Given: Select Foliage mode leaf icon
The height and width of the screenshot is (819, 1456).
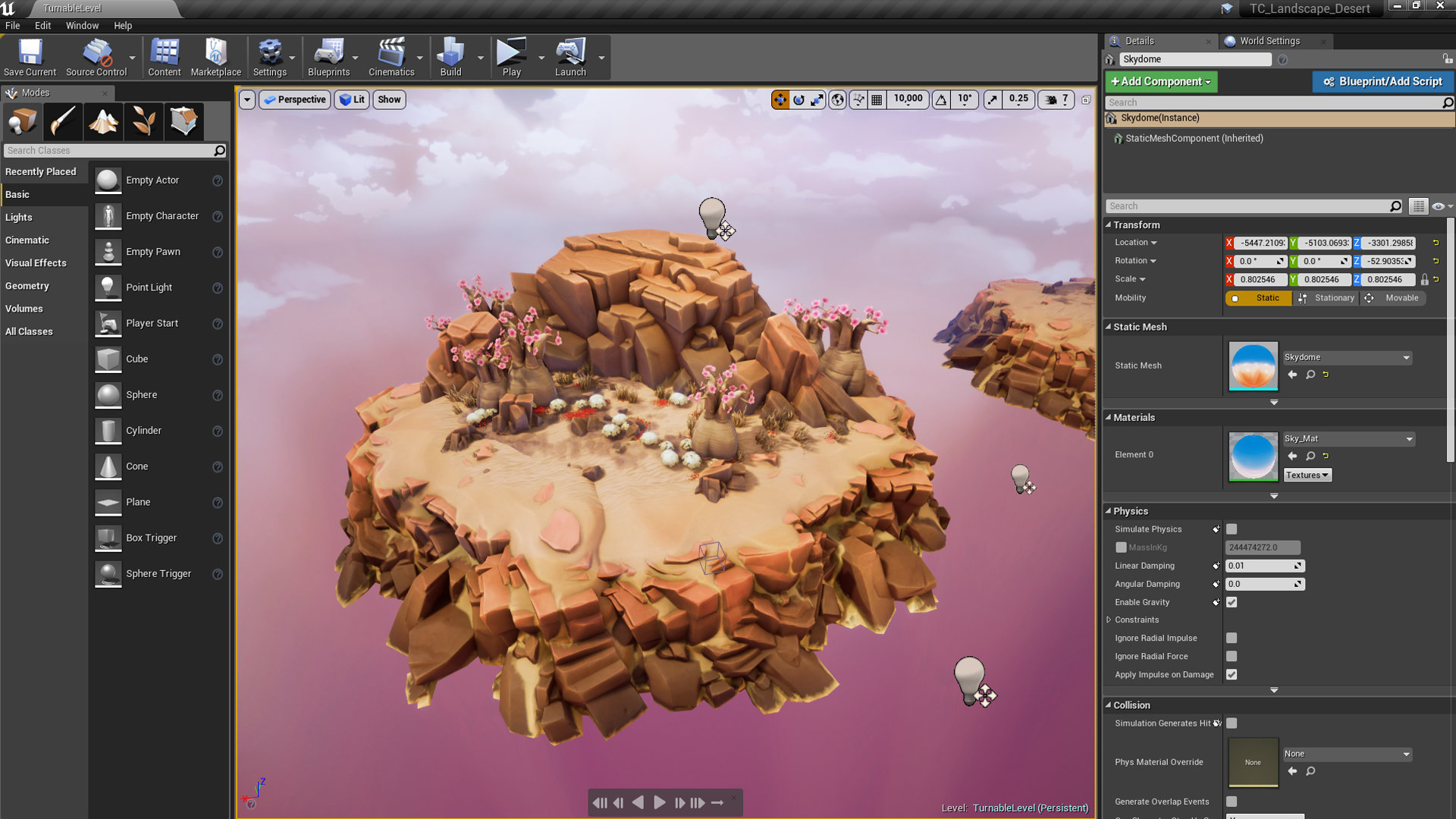Looking at the screenshot, I should [x=143, y=121].
